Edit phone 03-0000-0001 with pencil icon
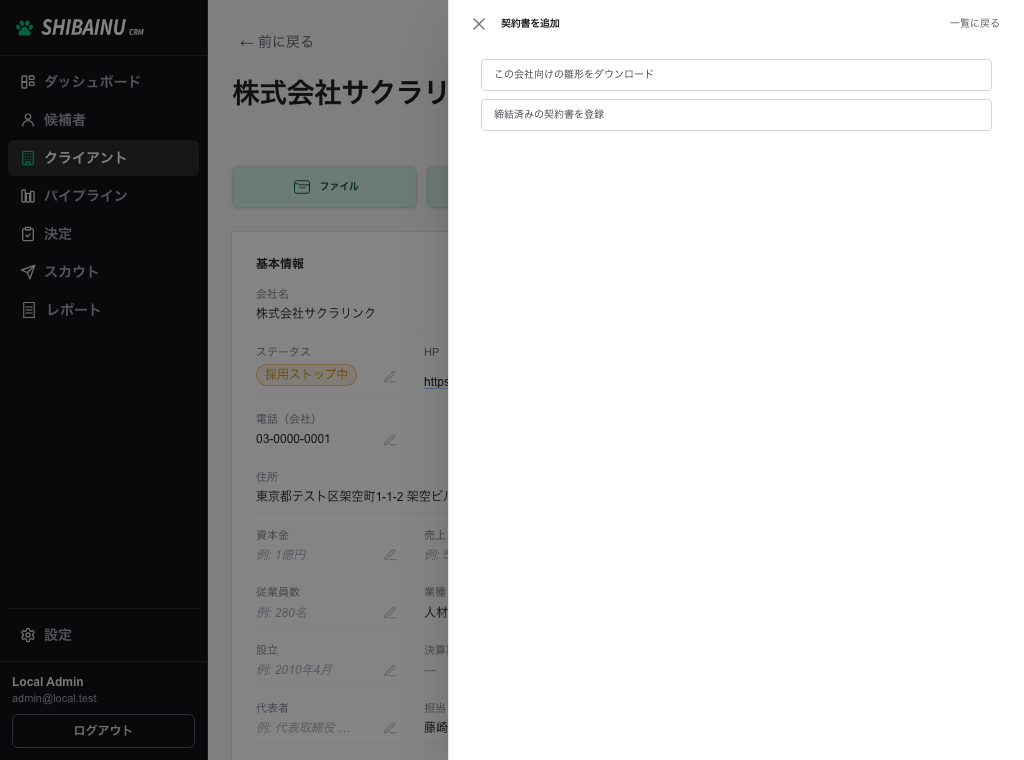The width and height of the screenshot is (1024, 760). [390, 440]
